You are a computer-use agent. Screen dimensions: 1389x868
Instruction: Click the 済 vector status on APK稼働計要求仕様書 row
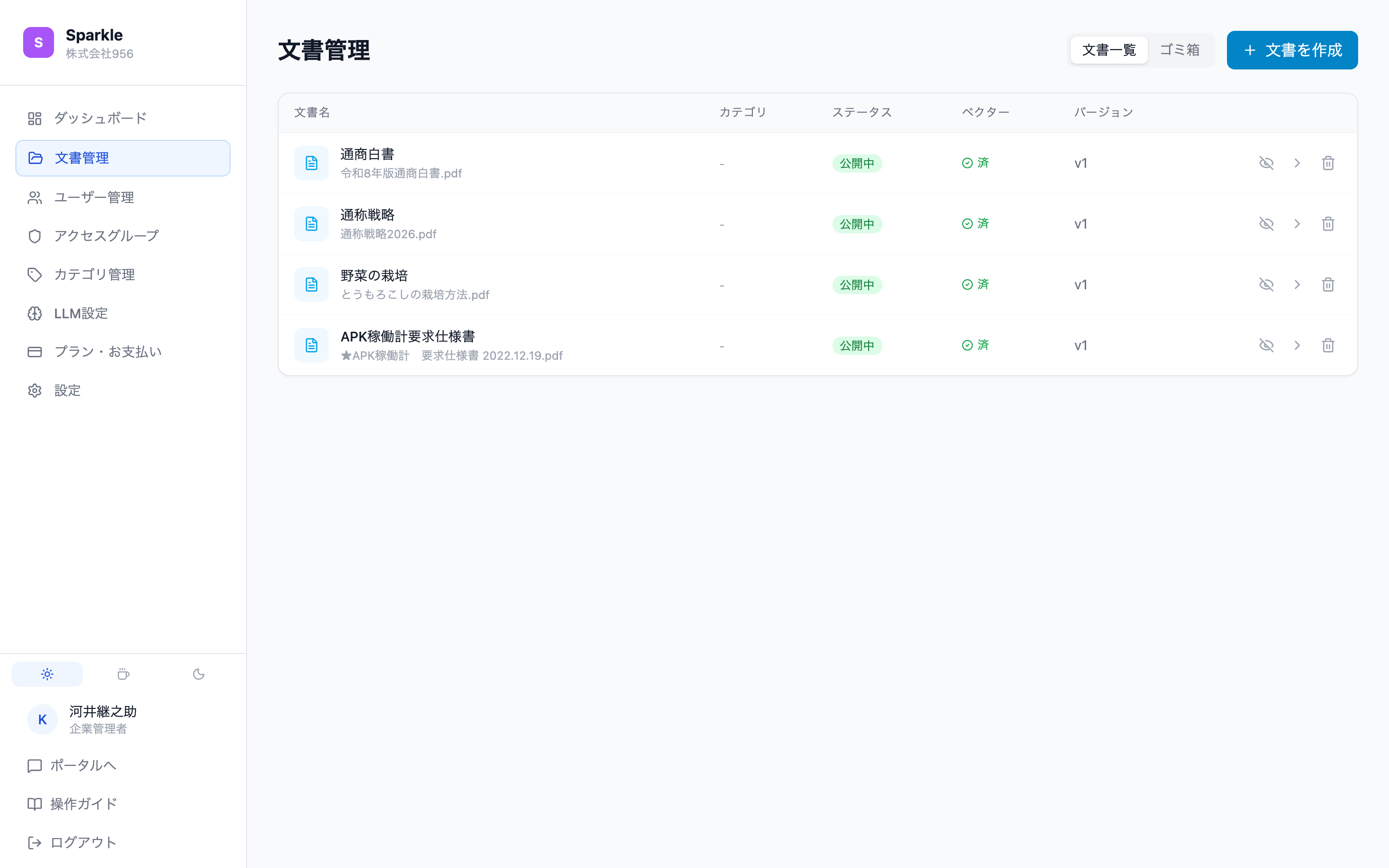(975, 346)
